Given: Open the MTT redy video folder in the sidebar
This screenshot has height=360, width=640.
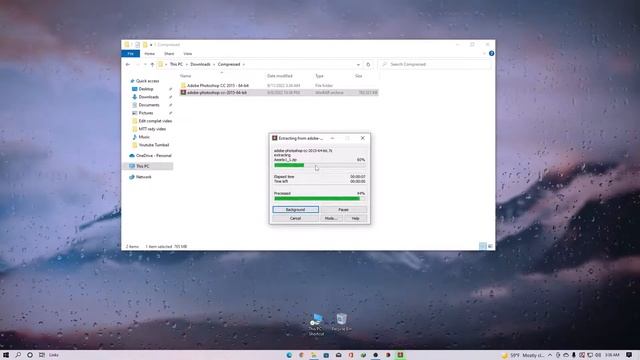Looking at the screenshot, I should pos(152,129).
